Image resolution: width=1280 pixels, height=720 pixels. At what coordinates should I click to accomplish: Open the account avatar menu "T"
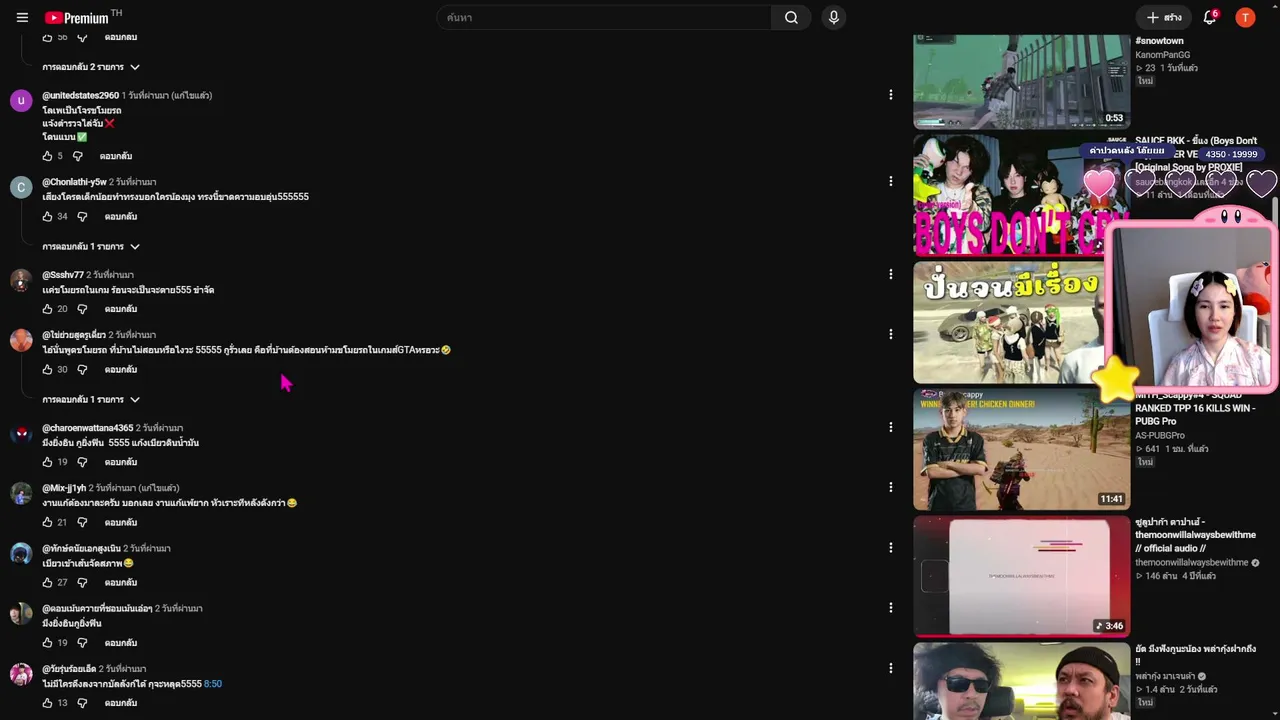point(1245,18)
